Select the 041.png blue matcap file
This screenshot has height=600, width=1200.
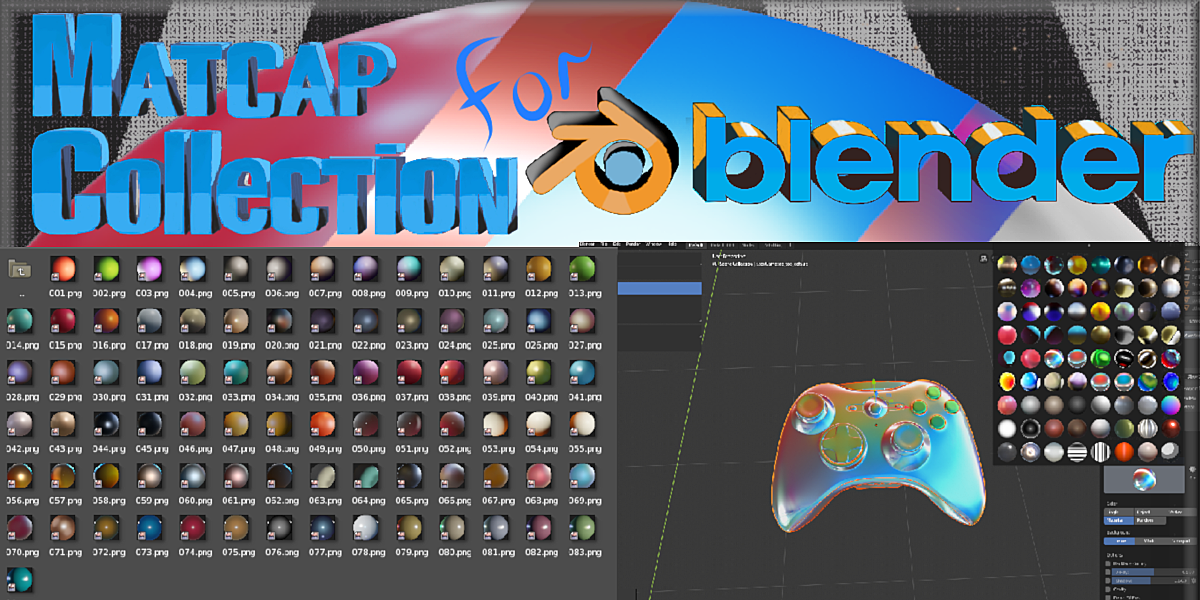(x=581, y=375)
